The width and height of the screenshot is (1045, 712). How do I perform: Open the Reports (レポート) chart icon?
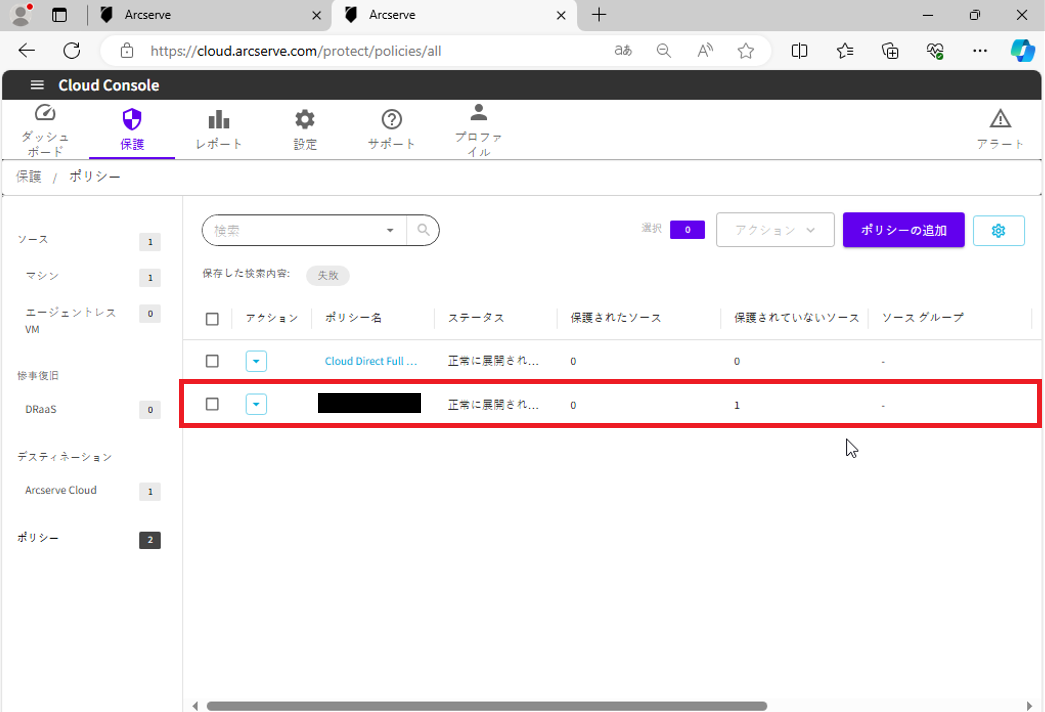[x=218, y=120]
